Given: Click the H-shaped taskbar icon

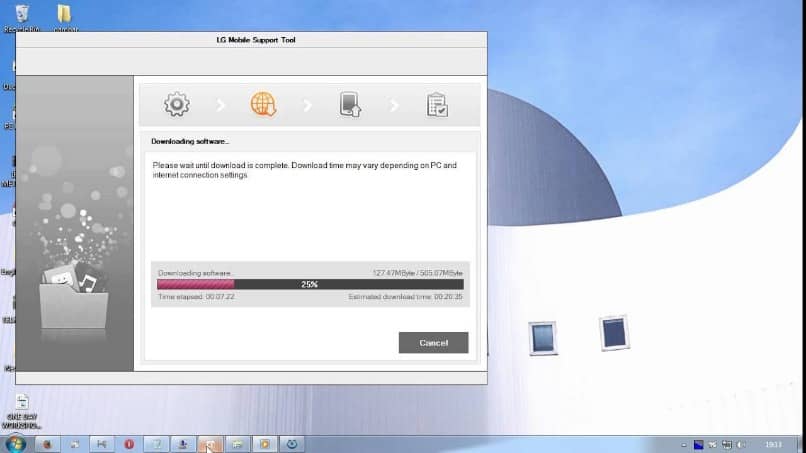Looking at the screenshot, I should pos(102,444).
